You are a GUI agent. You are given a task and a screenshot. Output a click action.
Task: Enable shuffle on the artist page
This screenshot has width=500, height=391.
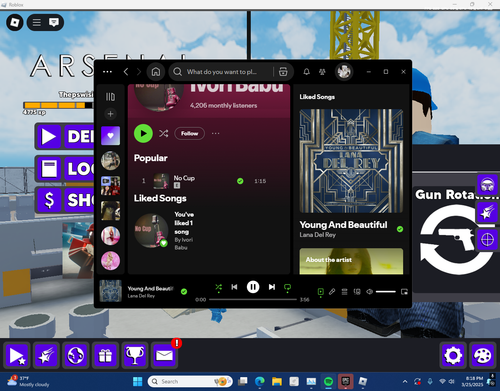click(163, 134)
